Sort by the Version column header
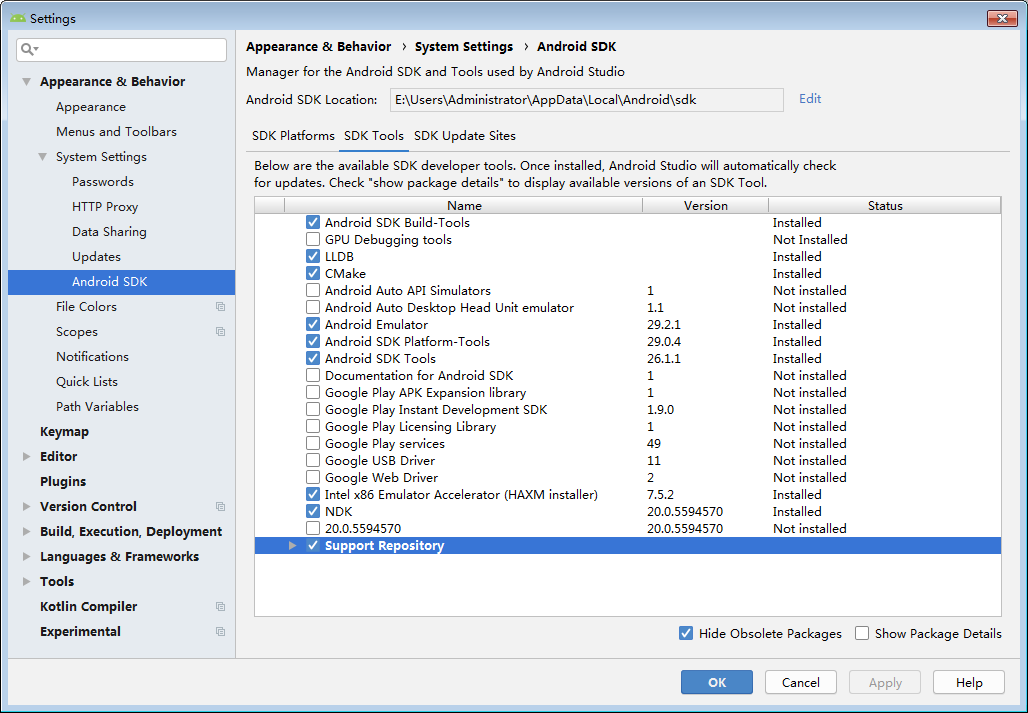The width and height of the screenshot is (1028, 713). (705, 205)
